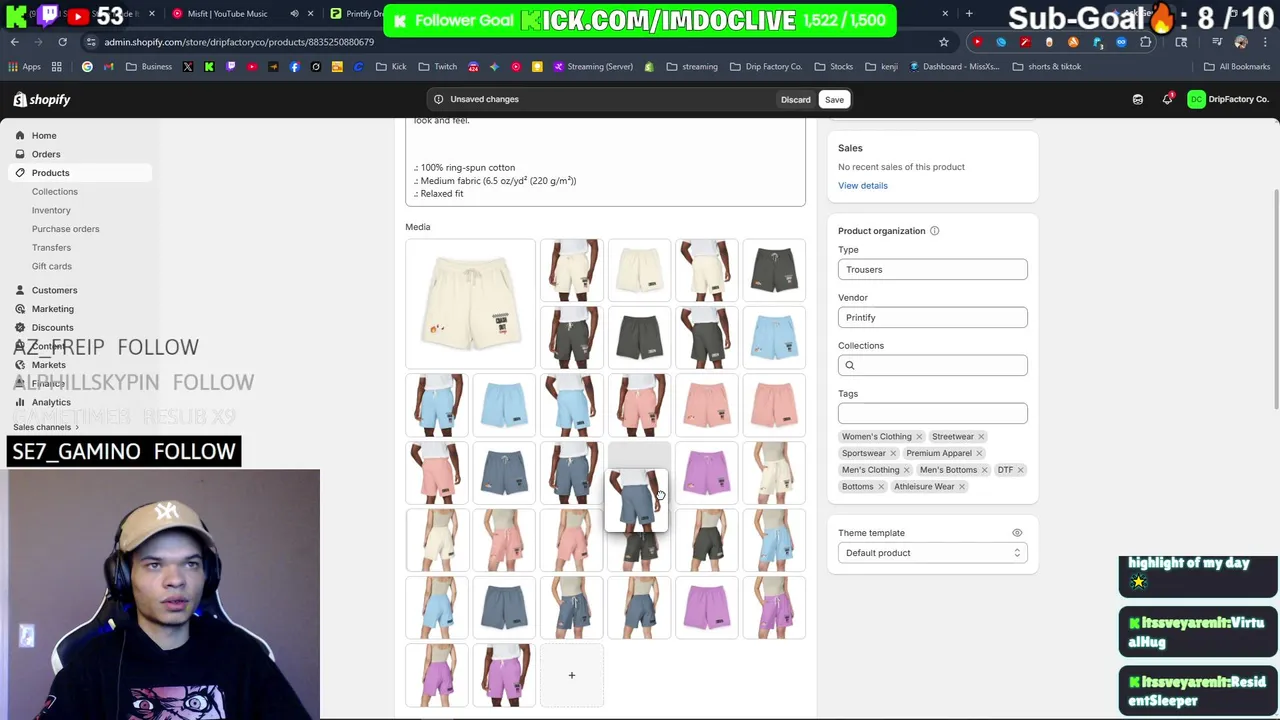The height and width of the screenshot is (720, 1280).
Task: Click the Analytics bar chart icon
Action: pyautogui.click(x=20, y=402)
